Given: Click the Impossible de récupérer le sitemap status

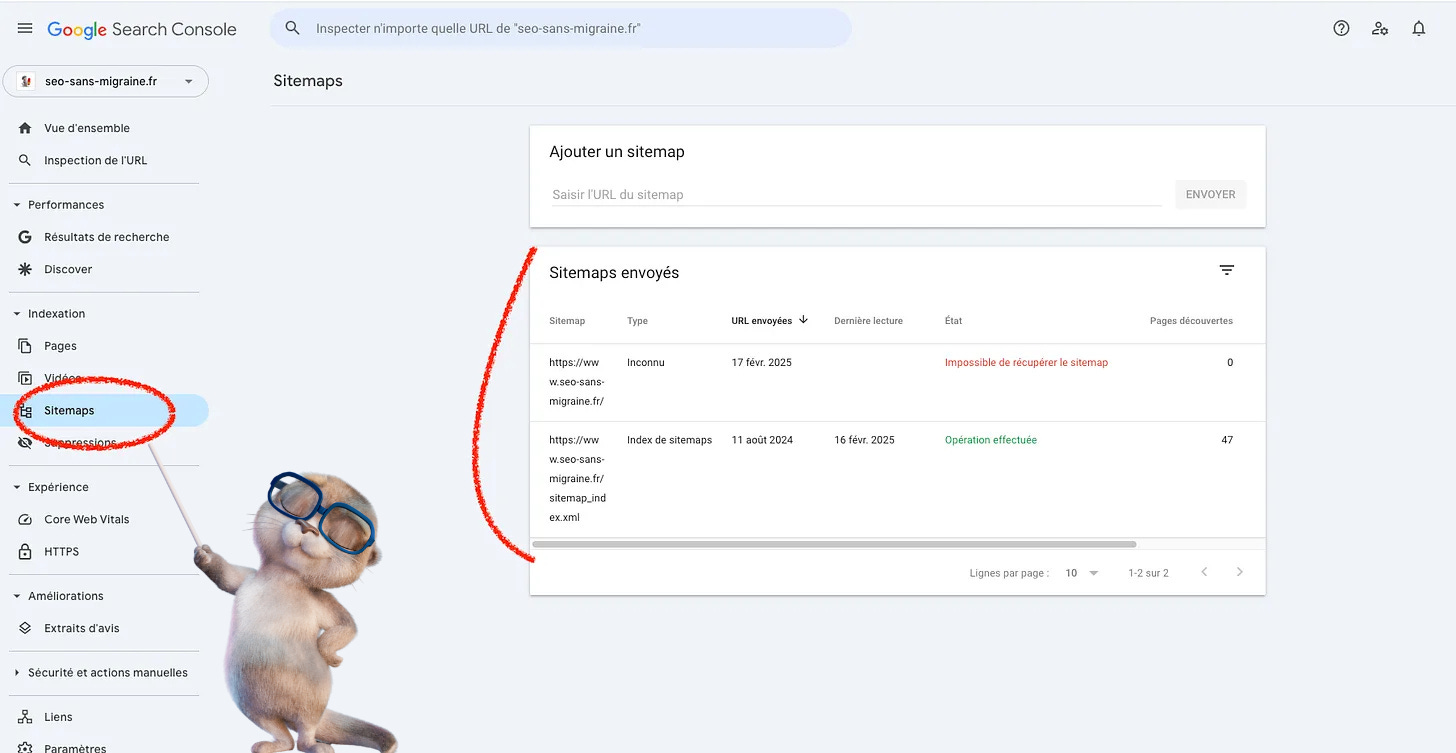Looking at the screenshot, I should [1026, 362].
